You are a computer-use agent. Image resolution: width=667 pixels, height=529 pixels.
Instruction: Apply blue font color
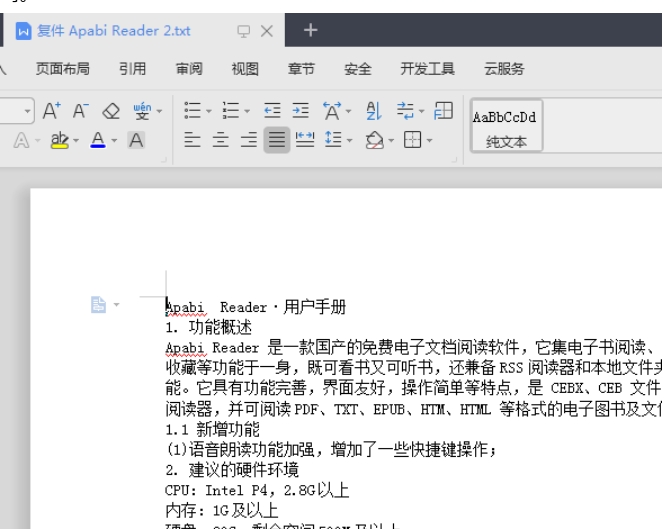tap(98, 140)
